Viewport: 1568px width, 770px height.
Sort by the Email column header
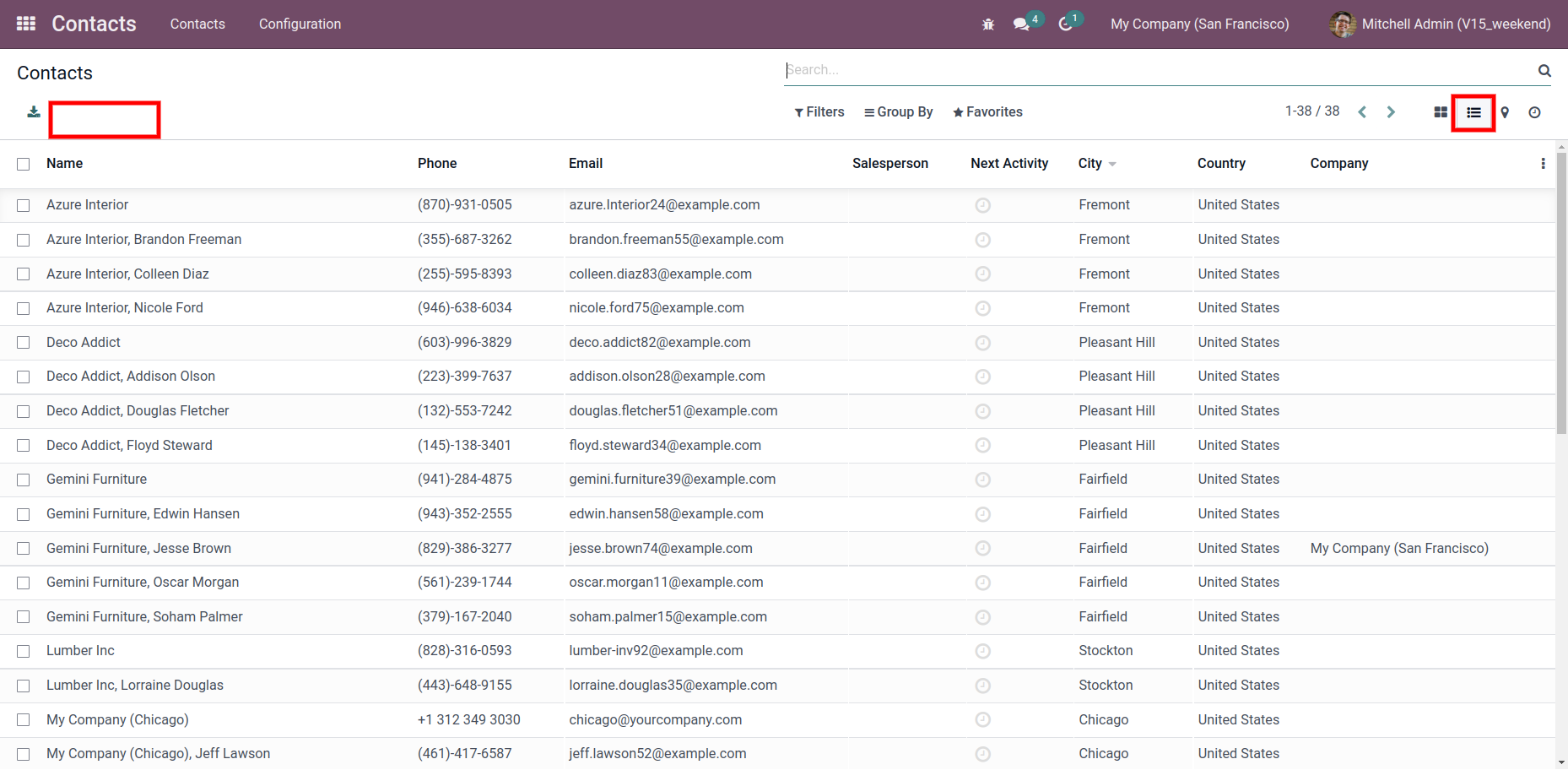586,164
